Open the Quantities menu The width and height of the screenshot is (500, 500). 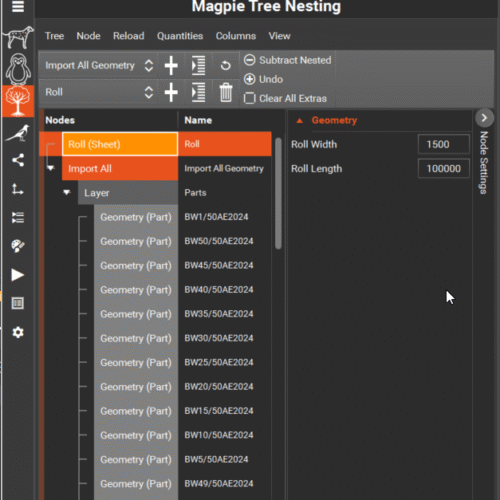click(x=180, y=36)
